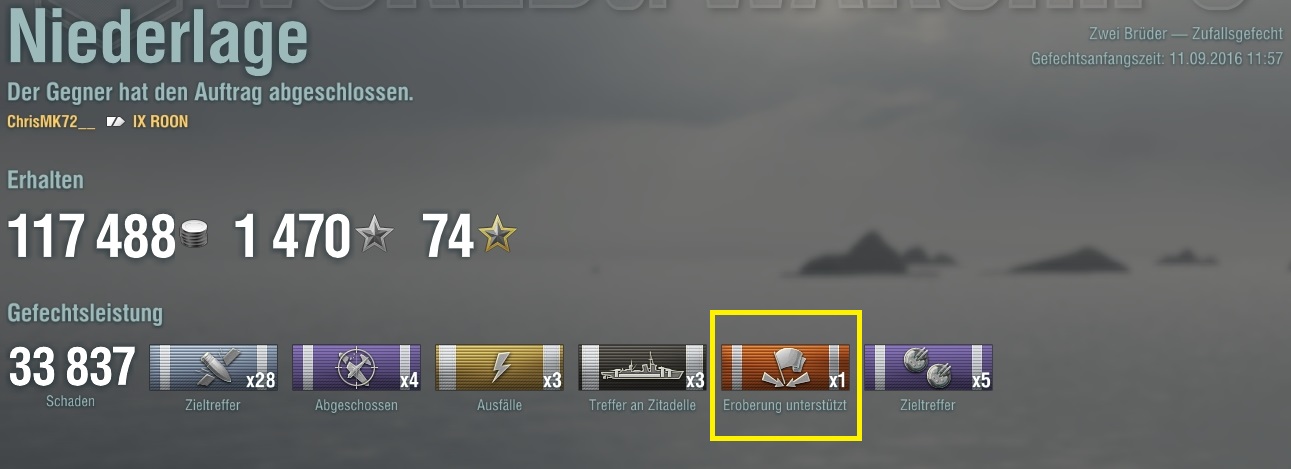Select the purple Abgeschossen ribbon
The height and width of the screenshot is (469, 1291).
(x=356, y=367)
